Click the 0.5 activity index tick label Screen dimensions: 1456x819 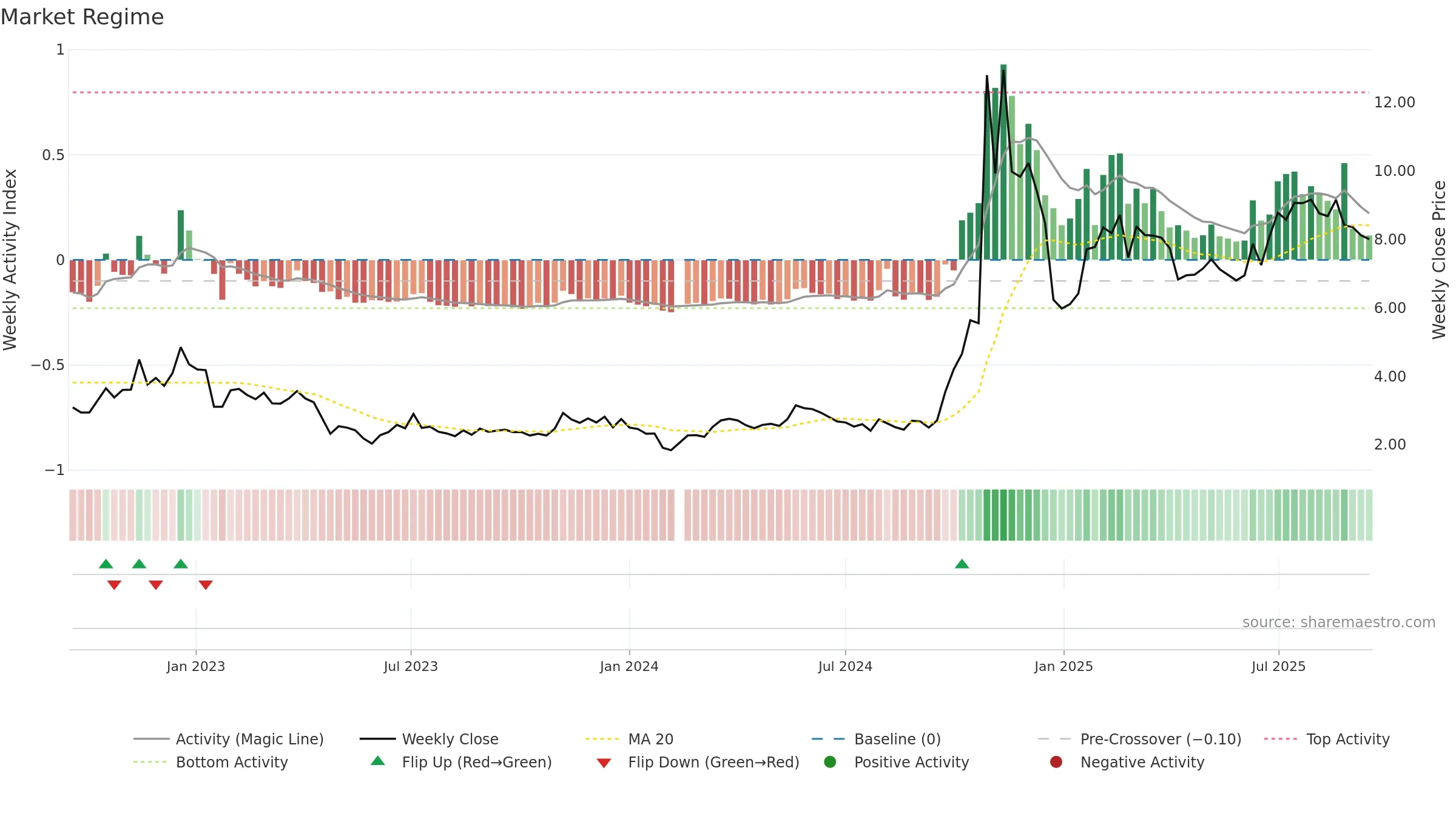53,155
